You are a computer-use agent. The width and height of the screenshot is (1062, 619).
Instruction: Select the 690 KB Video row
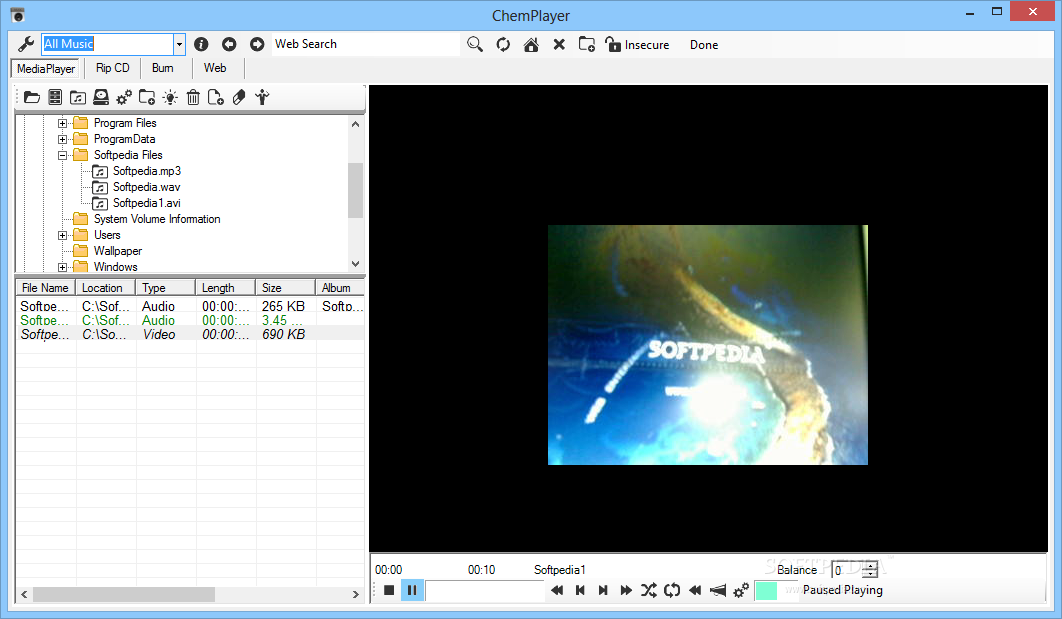(x=190, y=335)
